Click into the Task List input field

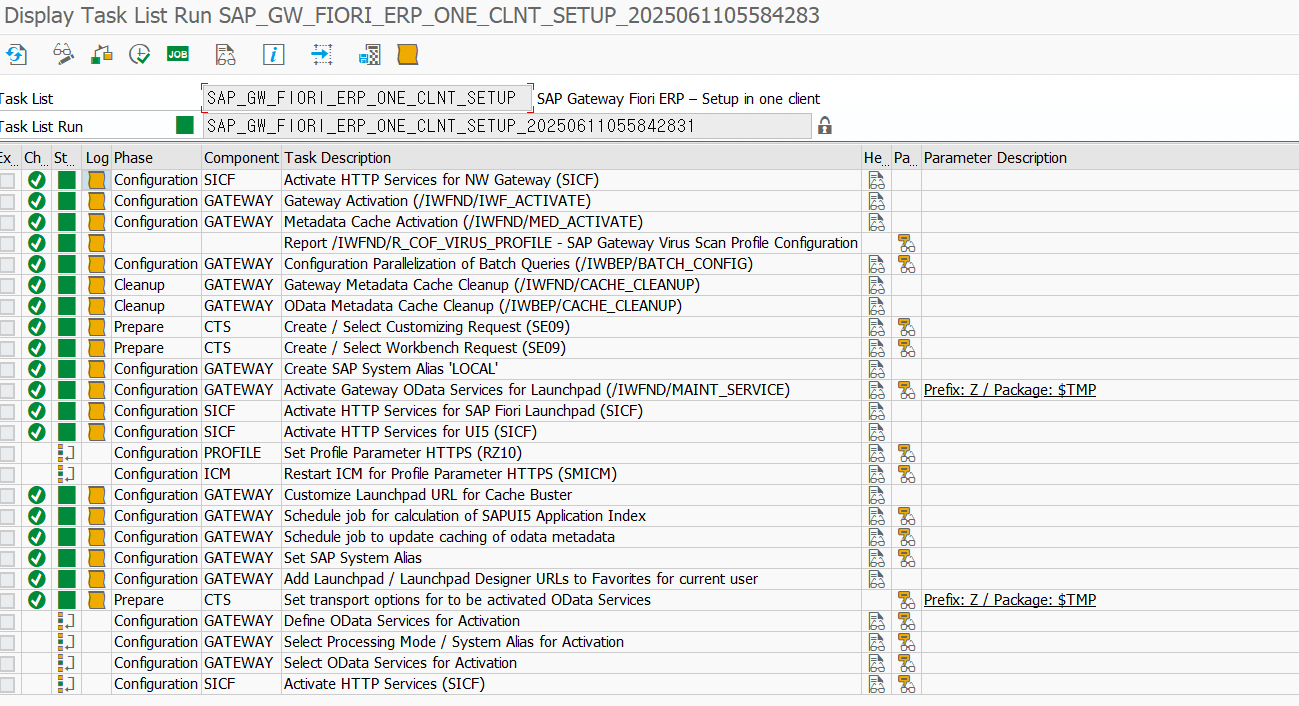[x=367, y=98]
